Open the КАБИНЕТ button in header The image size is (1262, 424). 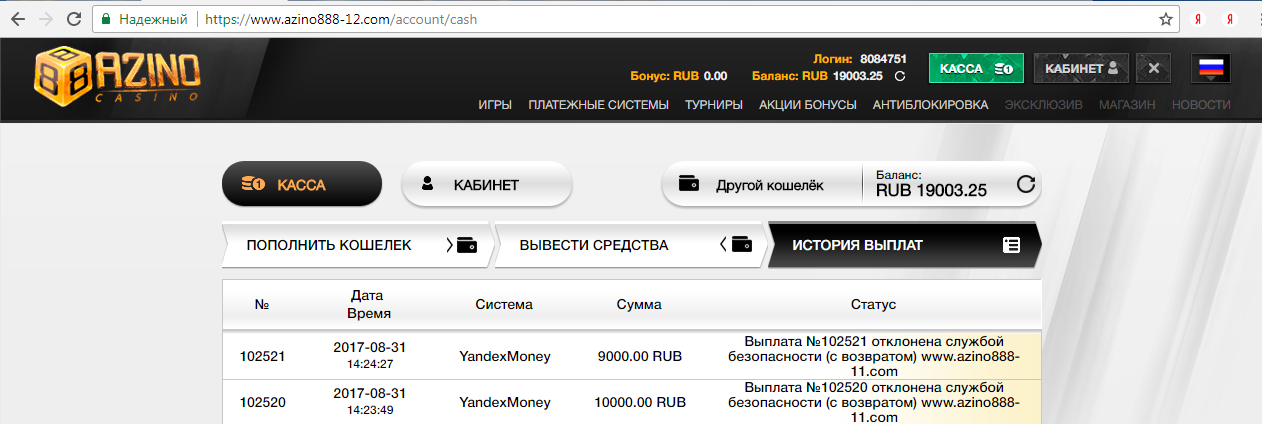pos(1081,68)
